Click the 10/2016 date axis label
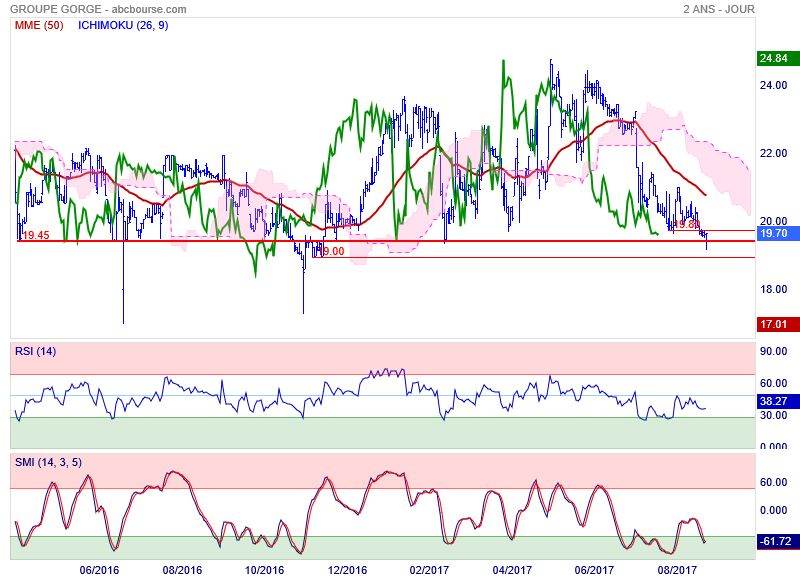Screen dimensions: 800x580 (264, 570)
